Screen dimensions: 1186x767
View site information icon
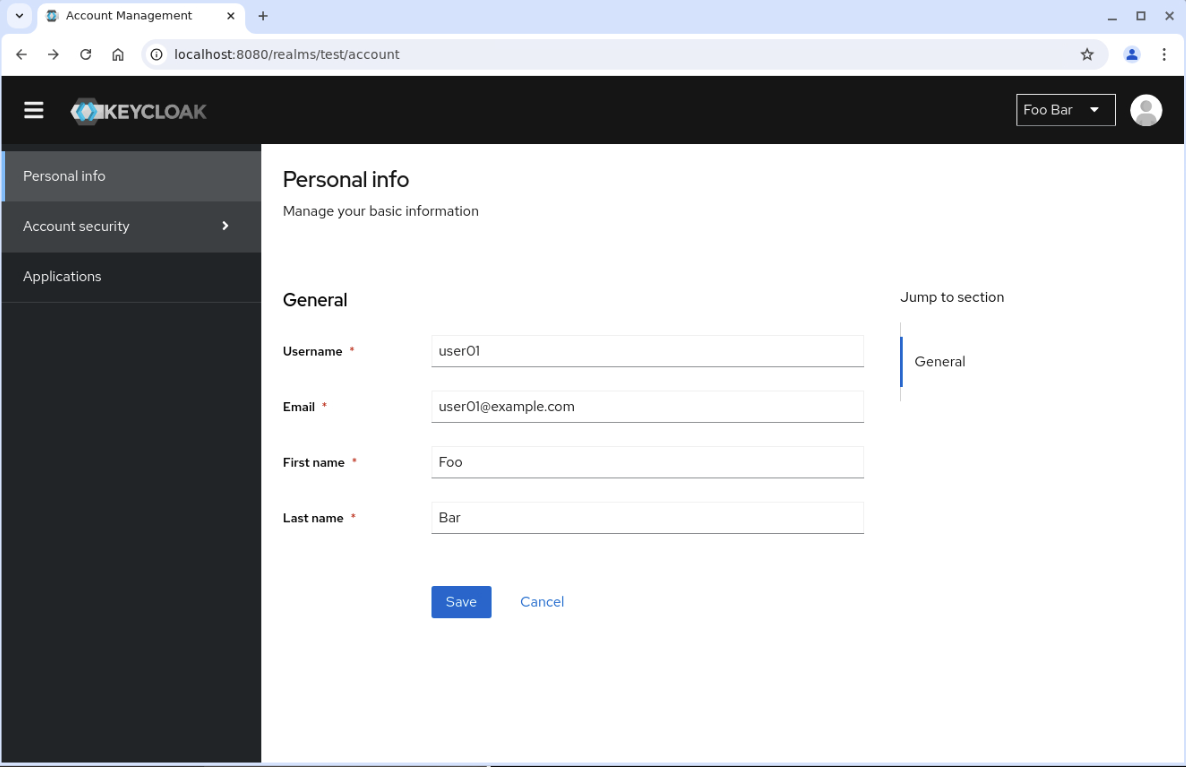point(157,54)
